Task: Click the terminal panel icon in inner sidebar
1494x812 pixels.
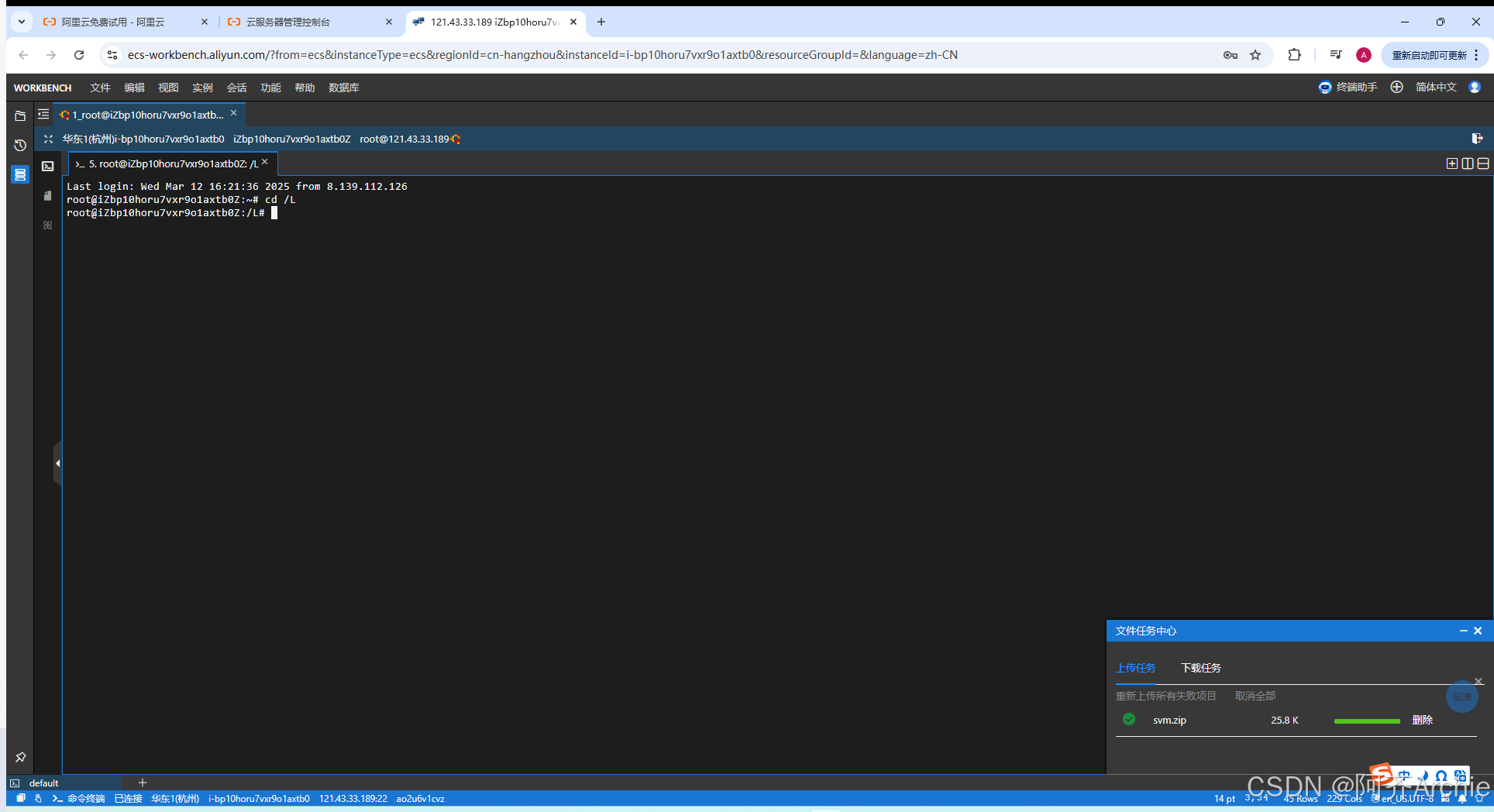Action: coord(48,166)
